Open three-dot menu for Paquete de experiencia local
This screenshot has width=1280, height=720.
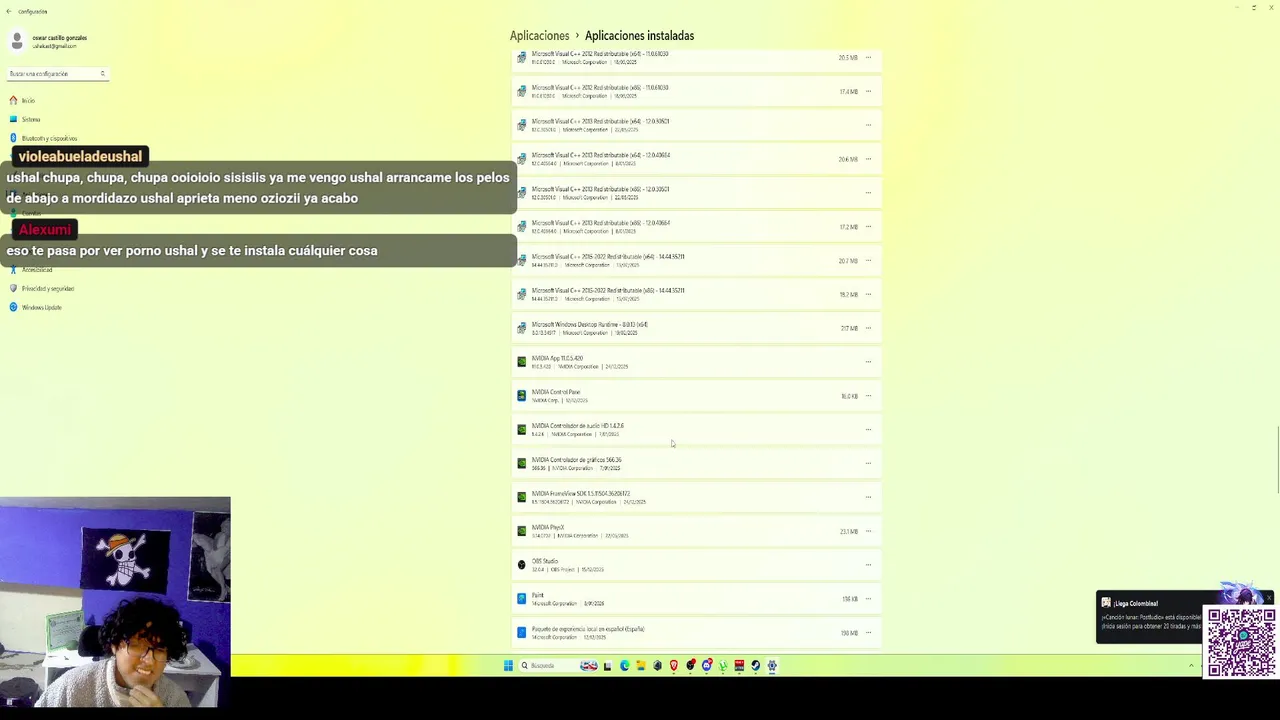pyautogui.click(x=868, y=633)
